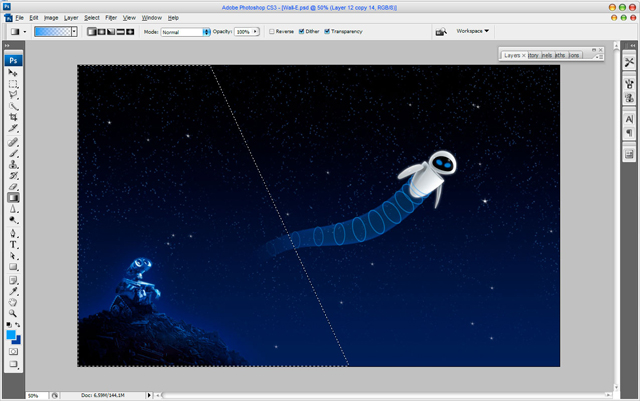Select the Quick Selection tool
Viewport: 640px width, 401px height.
click(x=13, y=106)
